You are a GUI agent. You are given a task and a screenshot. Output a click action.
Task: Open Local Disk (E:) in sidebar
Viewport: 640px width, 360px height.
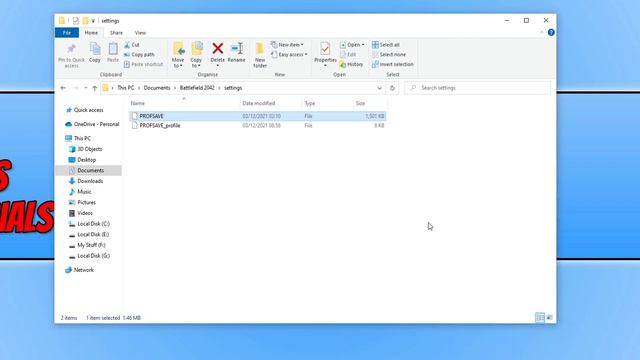point(93,234)
